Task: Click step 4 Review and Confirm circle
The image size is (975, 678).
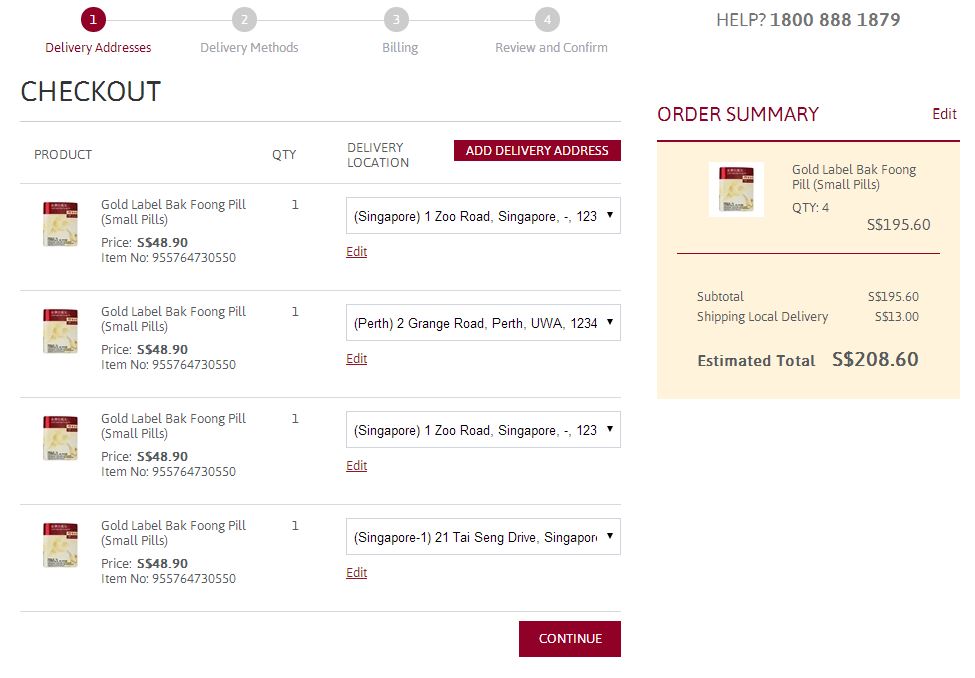Action: pos(547,20)
